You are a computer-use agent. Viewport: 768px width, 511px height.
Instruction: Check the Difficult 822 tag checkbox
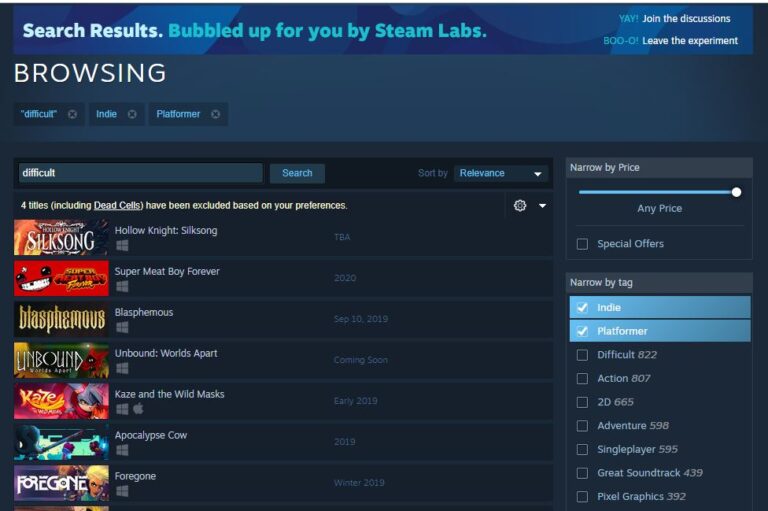pos(582,355)
